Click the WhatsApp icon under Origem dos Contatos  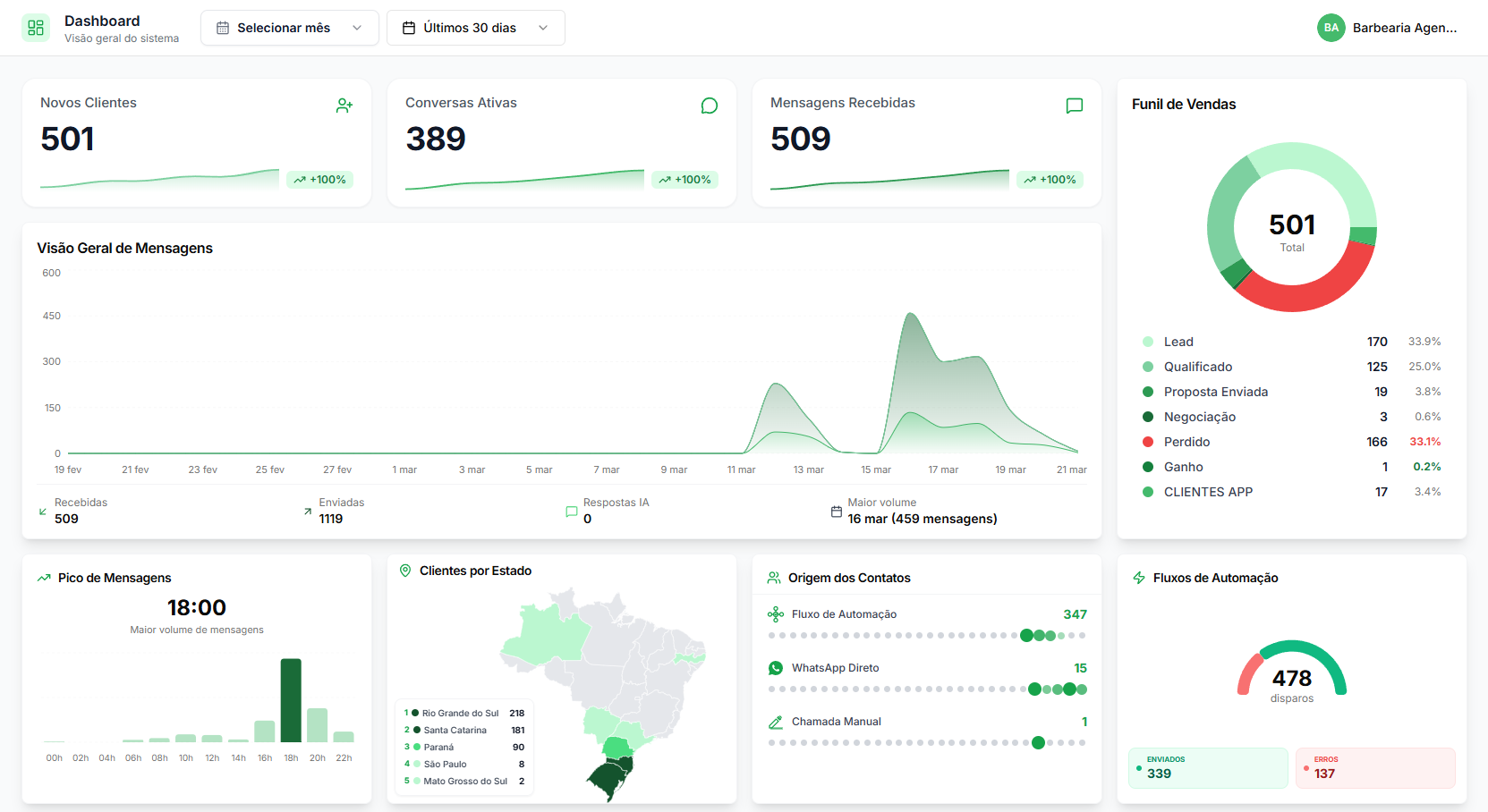774,667
